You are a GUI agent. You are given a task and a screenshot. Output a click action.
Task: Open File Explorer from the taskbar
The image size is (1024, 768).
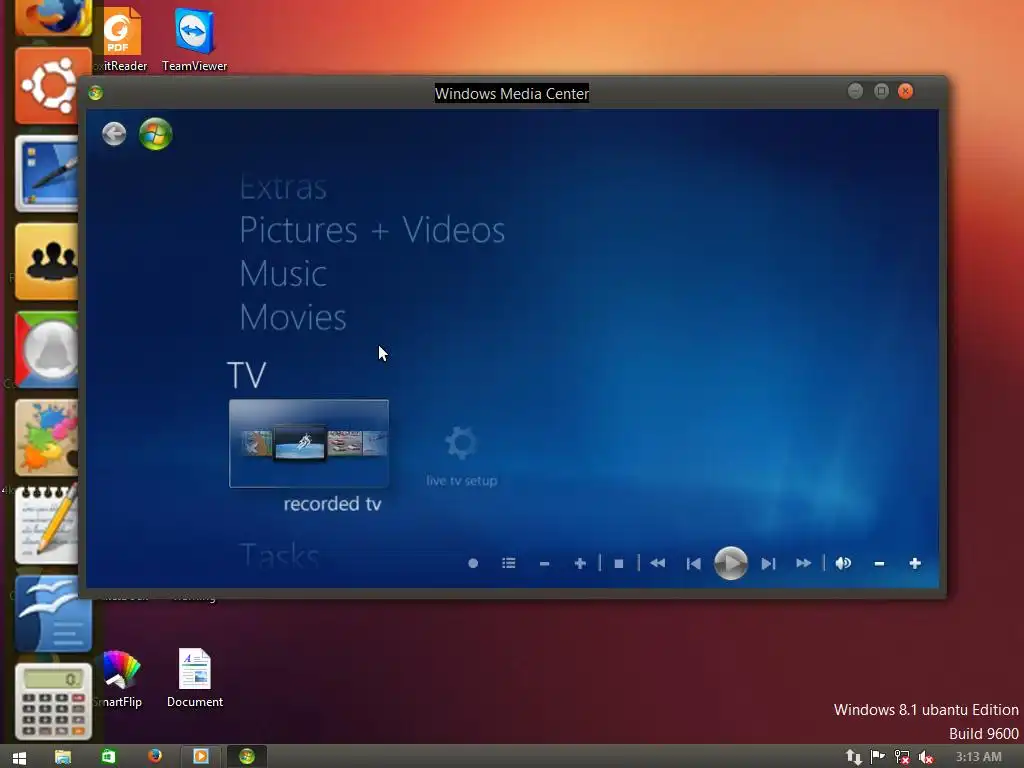(63, 756)
